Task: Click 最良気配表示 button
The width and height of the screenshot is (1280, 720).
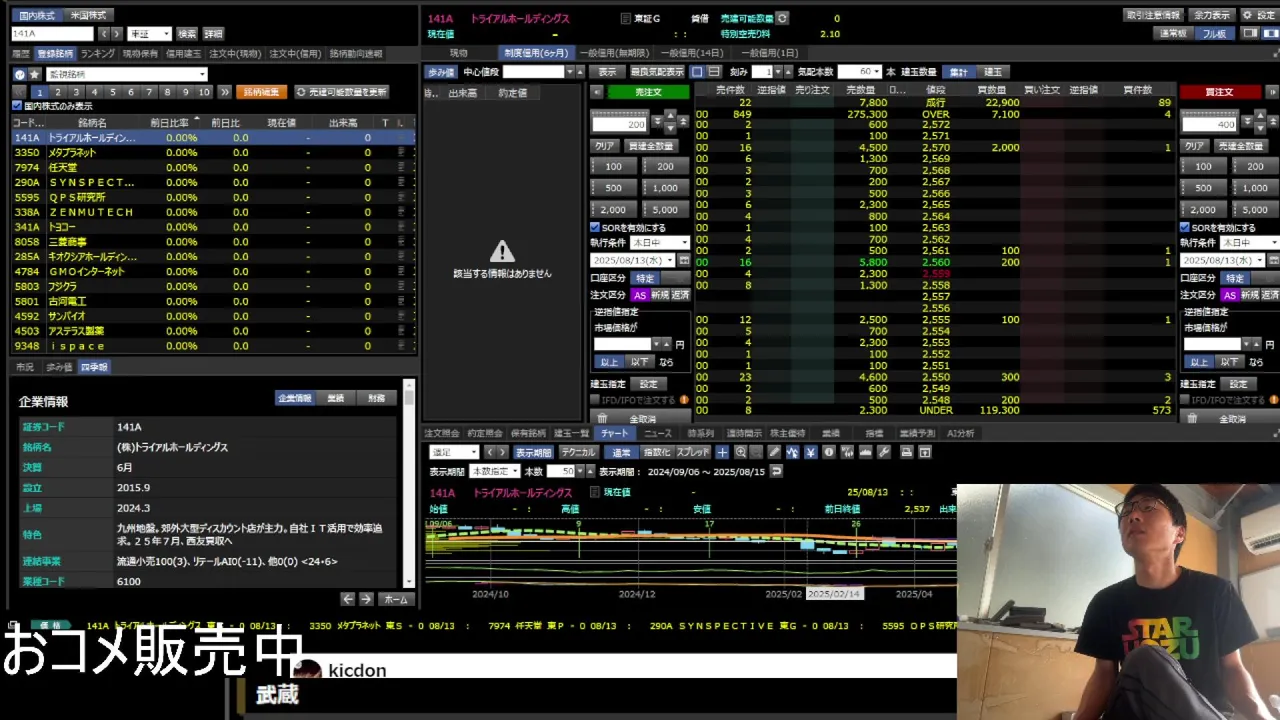Action: pos(656,72)
